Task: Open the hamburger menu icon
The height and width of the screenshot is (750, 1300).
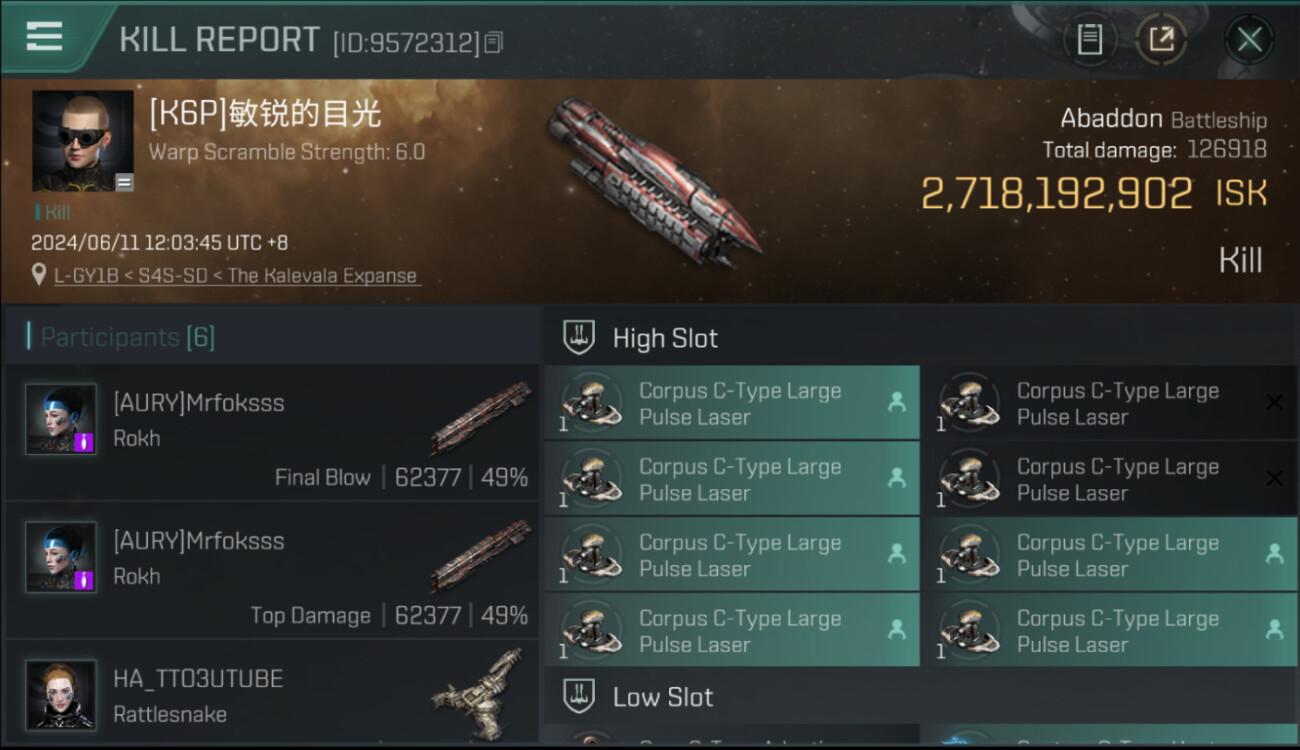Action: pos(44,37)
